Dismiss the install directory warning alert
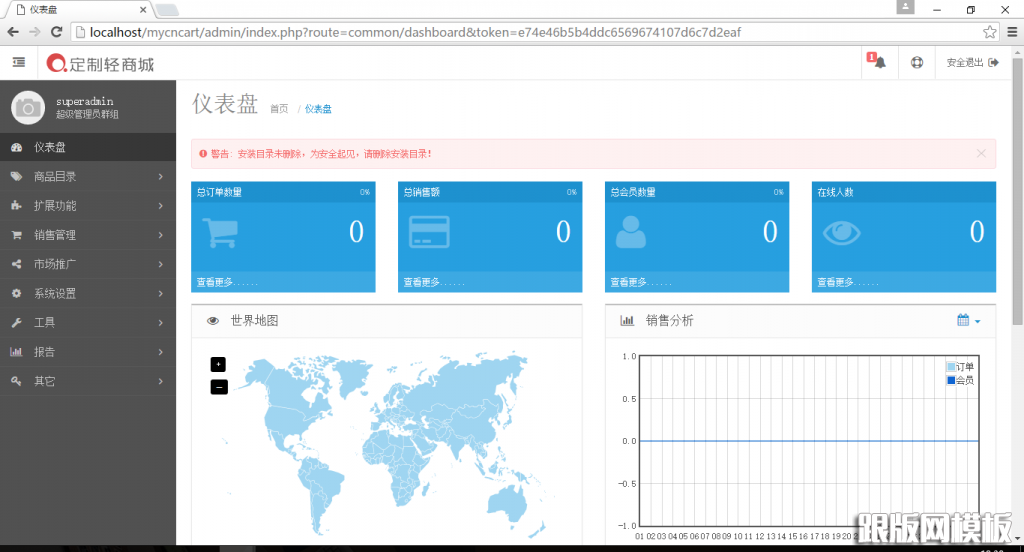This screenshot has width=1024, height=552. [x=981, y=154]
